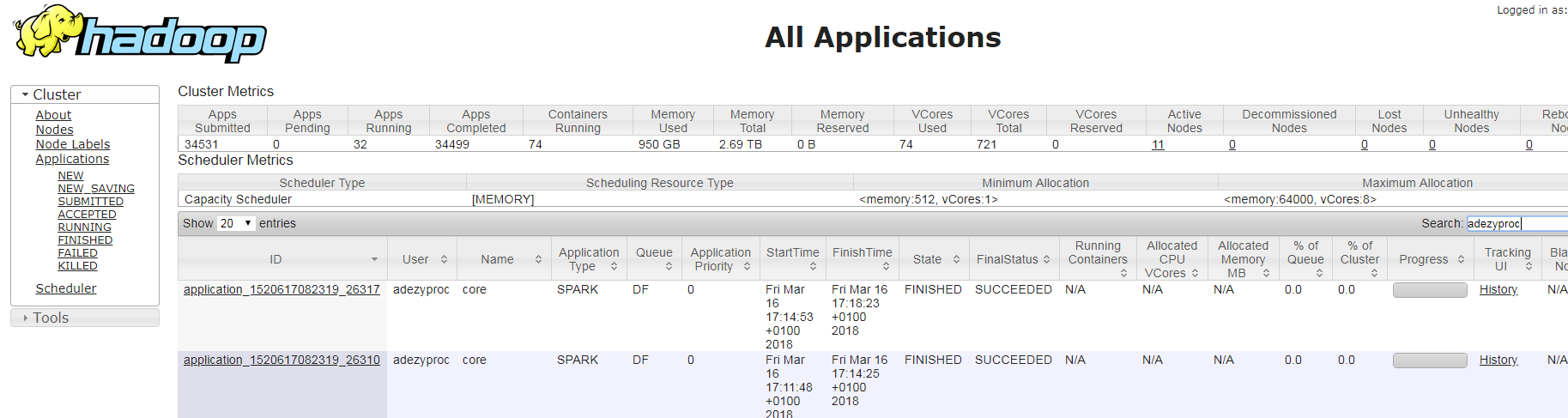Click the Active Nodes count 11
The width and height of the screenshot is (1568, 418).
click(1158, 144)
